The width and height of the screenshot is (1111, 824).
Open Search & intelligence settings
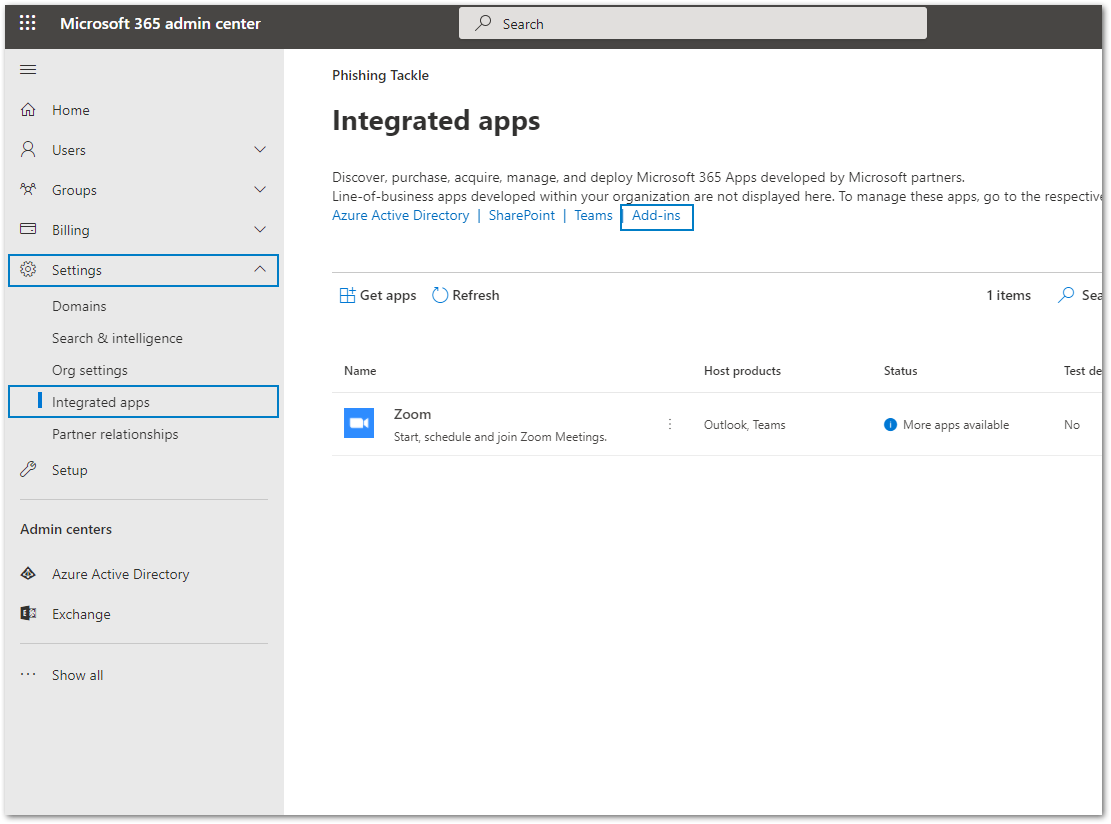click(117, 338)
